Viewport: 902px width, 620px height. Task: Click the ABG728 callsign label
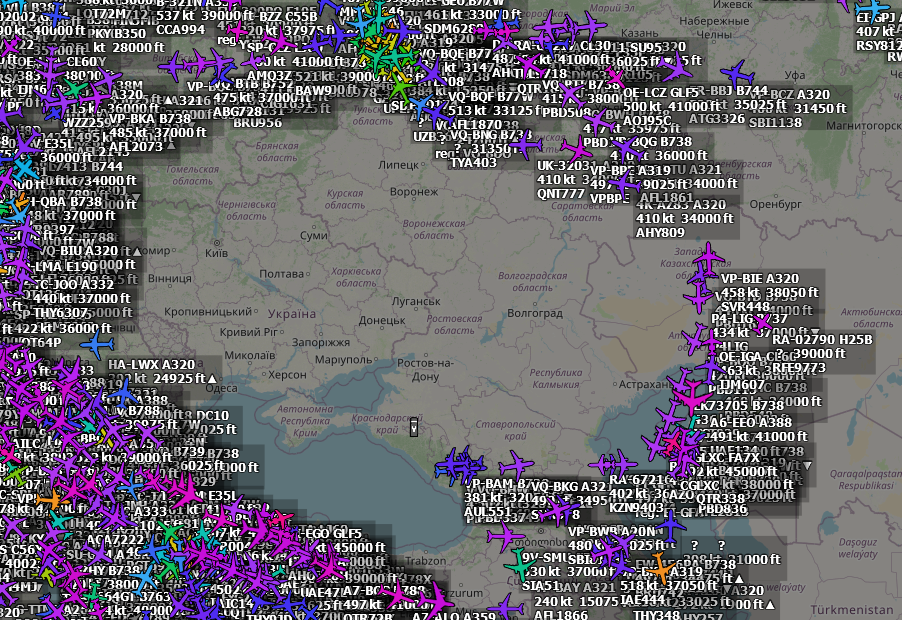(x=238, y=112)
